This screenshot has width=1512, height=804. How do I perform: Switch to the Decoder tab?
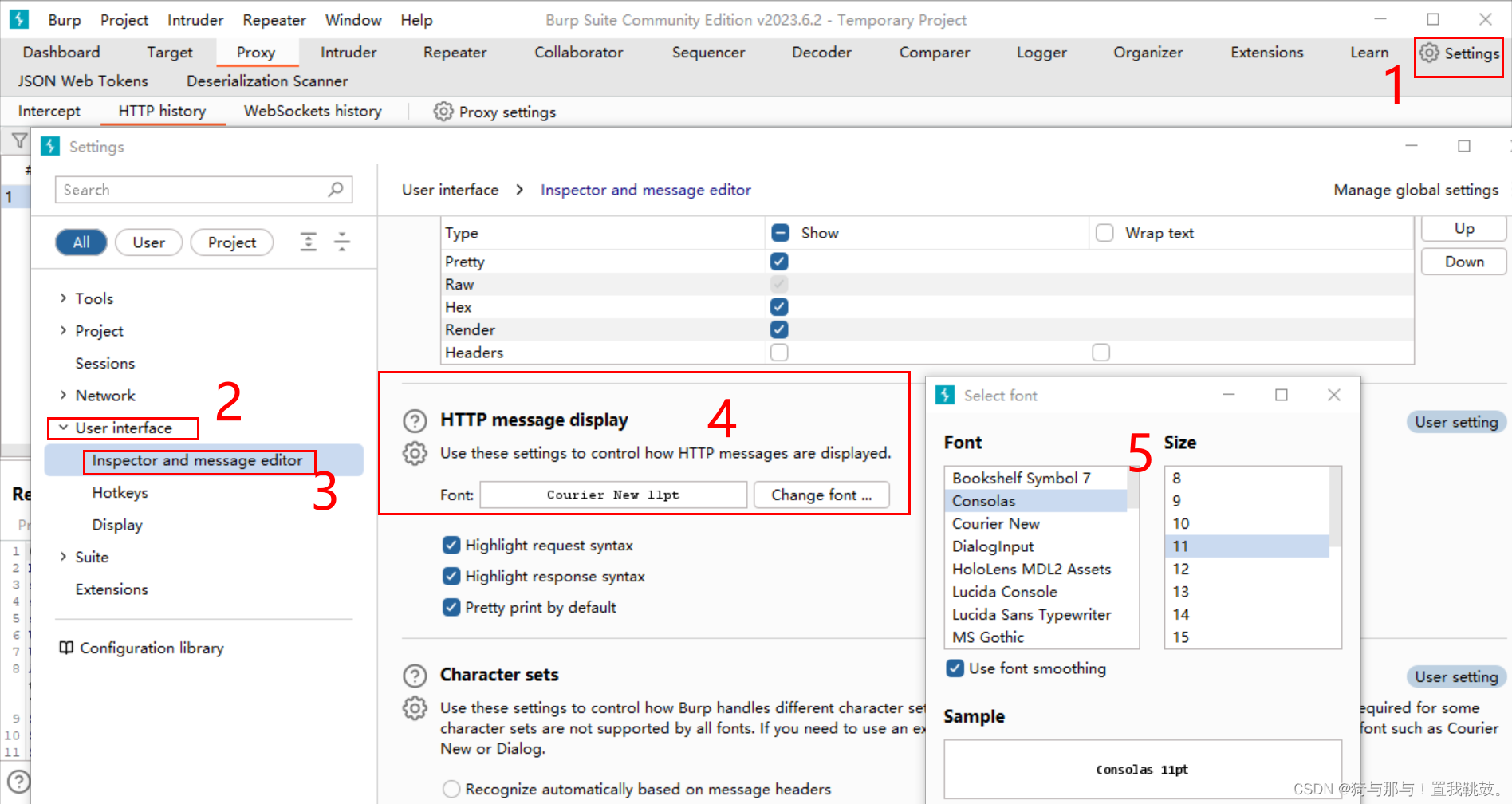821,53
